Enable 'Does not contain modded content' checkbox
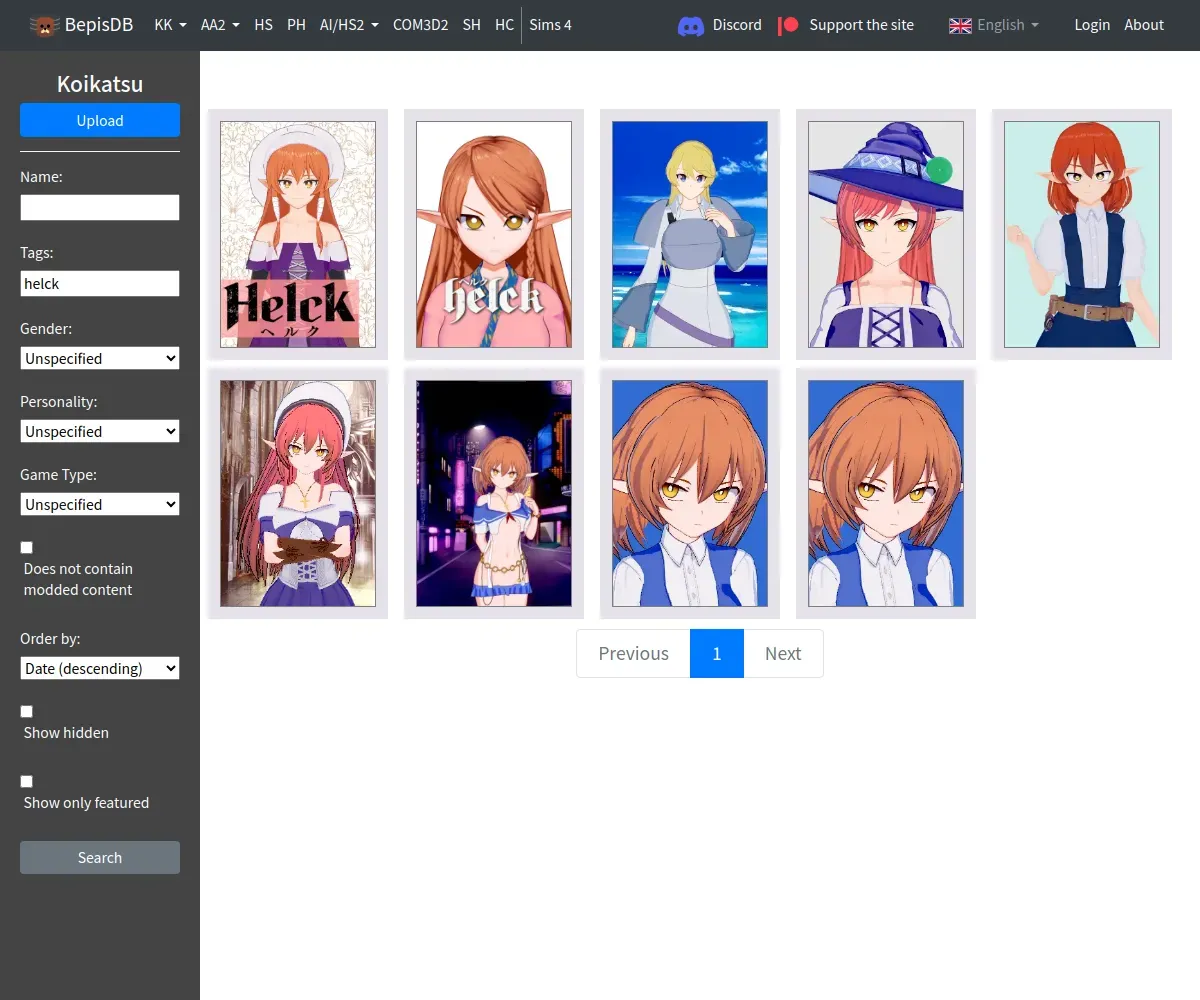Screen dimensions: 1200x1000 (27, 547)
